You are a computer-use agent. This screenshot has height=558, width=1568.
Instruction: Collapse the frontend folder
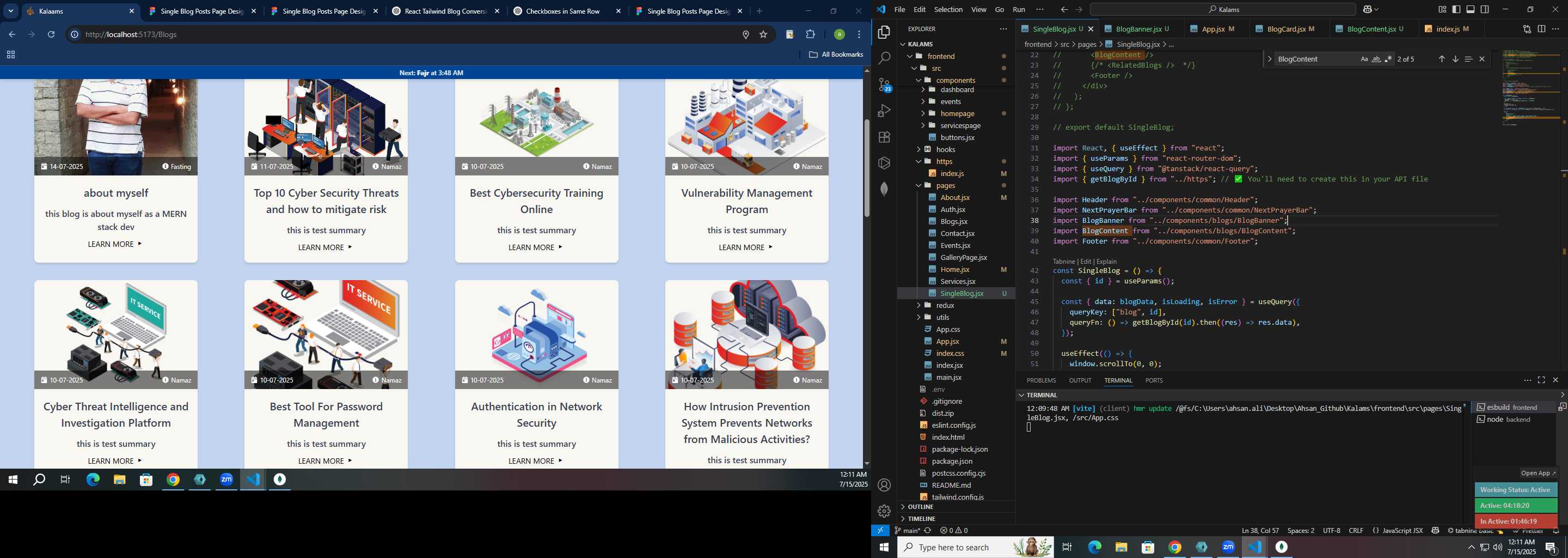click(x=911, y=56)
